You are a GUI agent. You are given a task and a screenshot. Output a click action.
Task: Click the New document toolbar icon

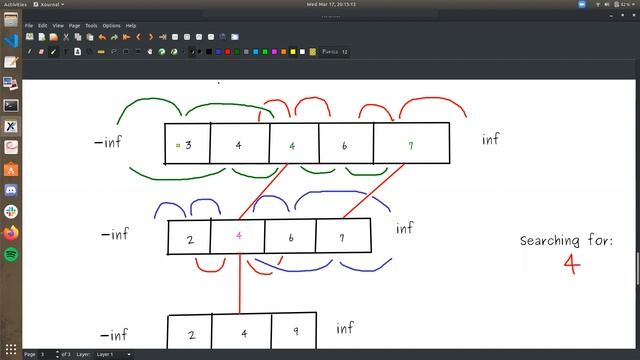(x=42, y=37)
